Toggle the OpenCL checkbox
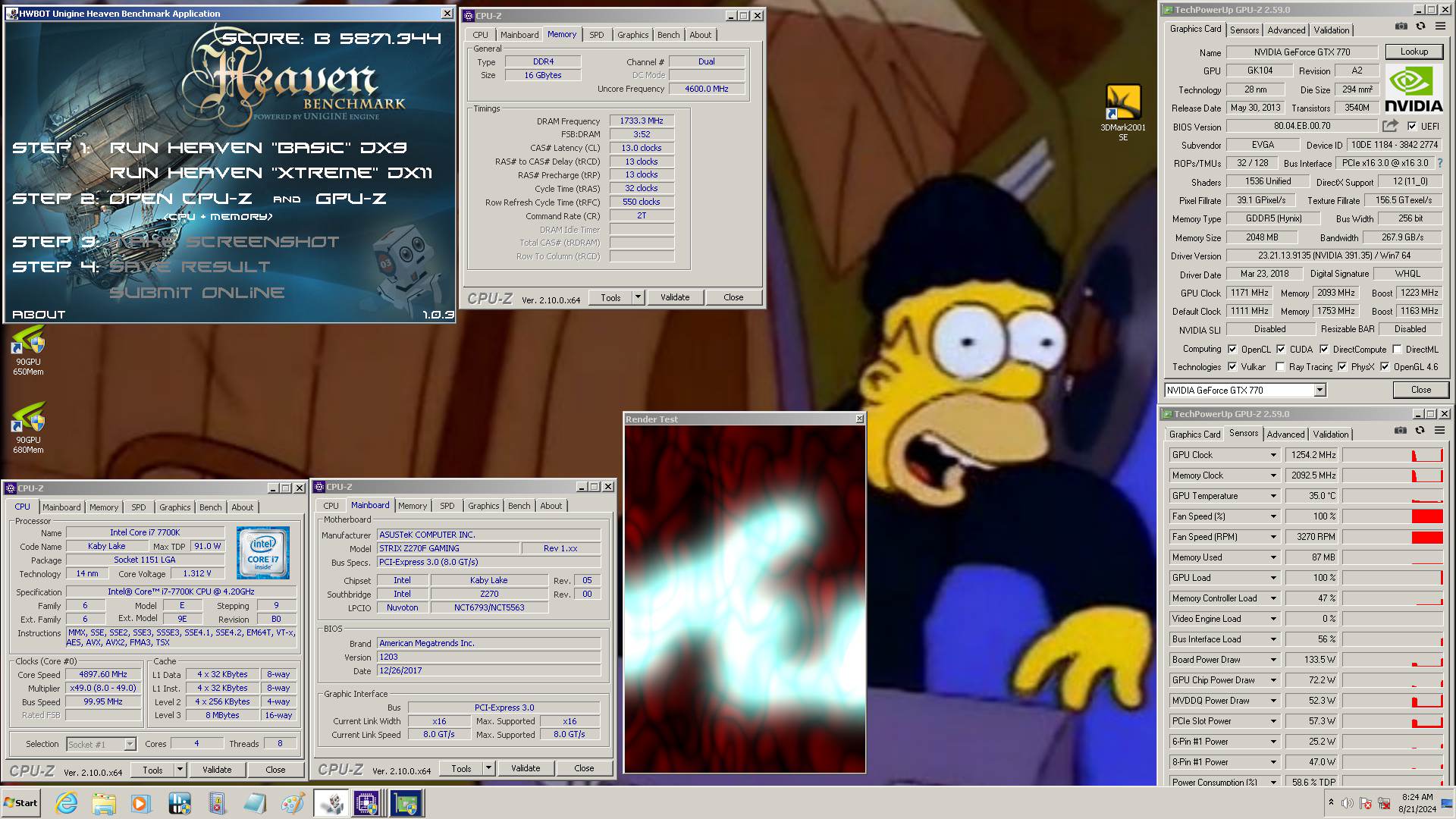Viewport: 1456px width, 819px height. (1232, 349)
